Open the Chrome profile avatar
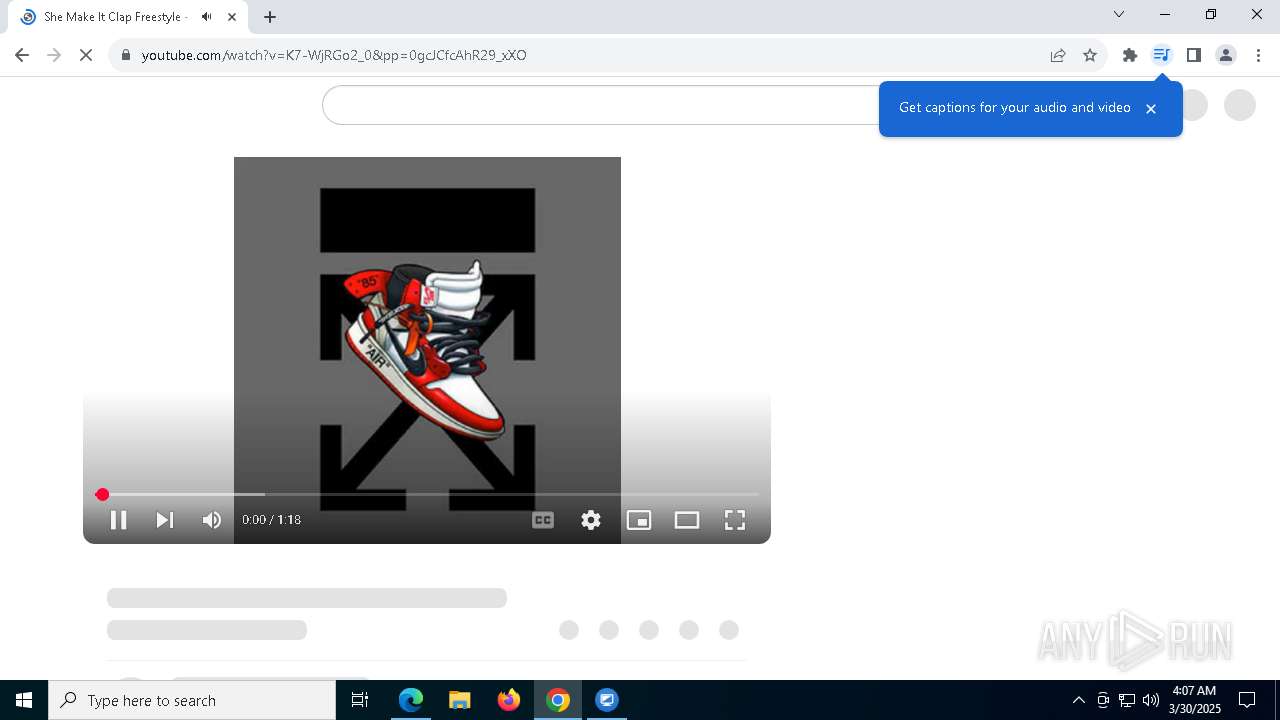This screenshot has width=1280, height=720. pyautogui.click(x=1226, y=55)
